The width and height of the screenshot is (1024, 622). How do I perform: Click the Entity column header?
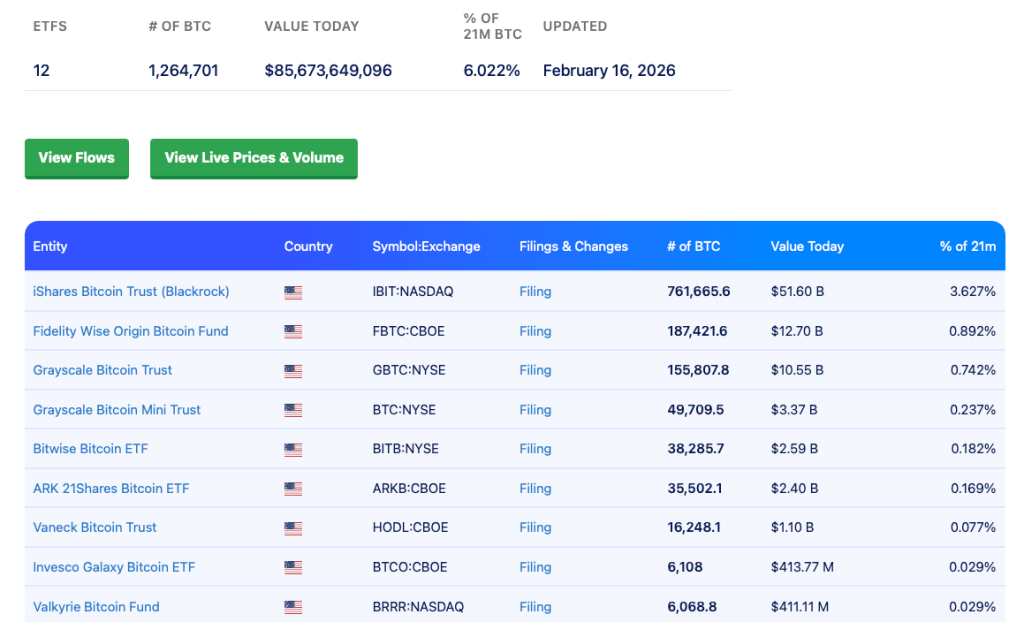pyautogui.click(x=50, y=246)
